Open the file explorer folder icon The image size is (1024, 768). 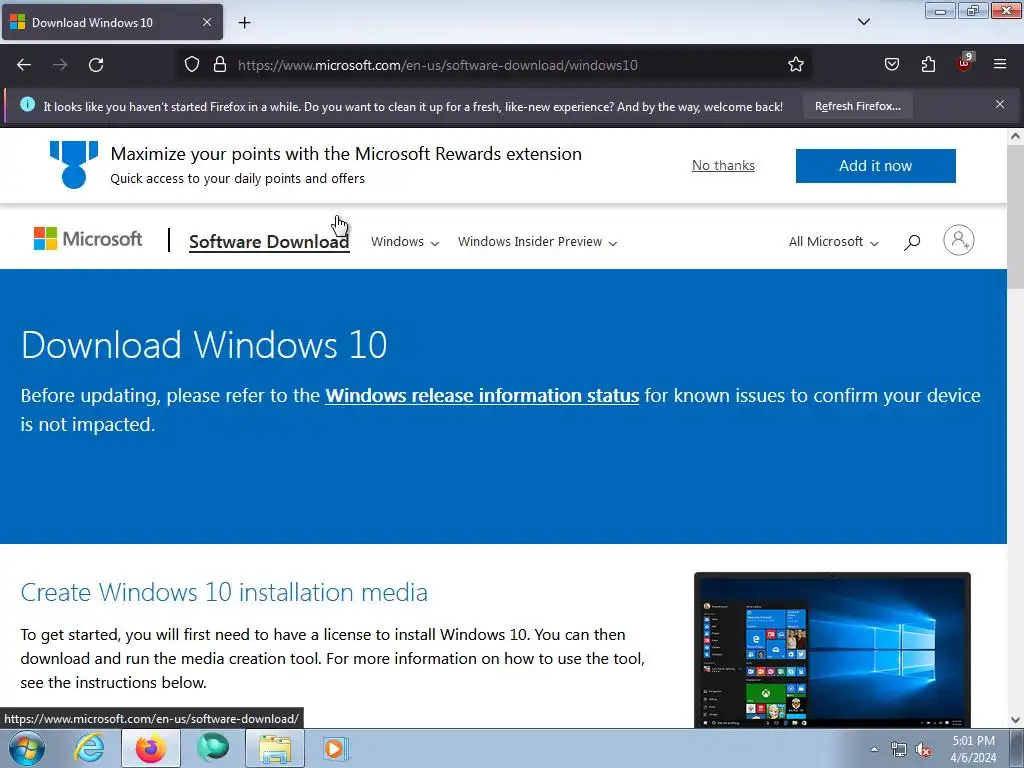pyautogui.click(x=275, y=748)
